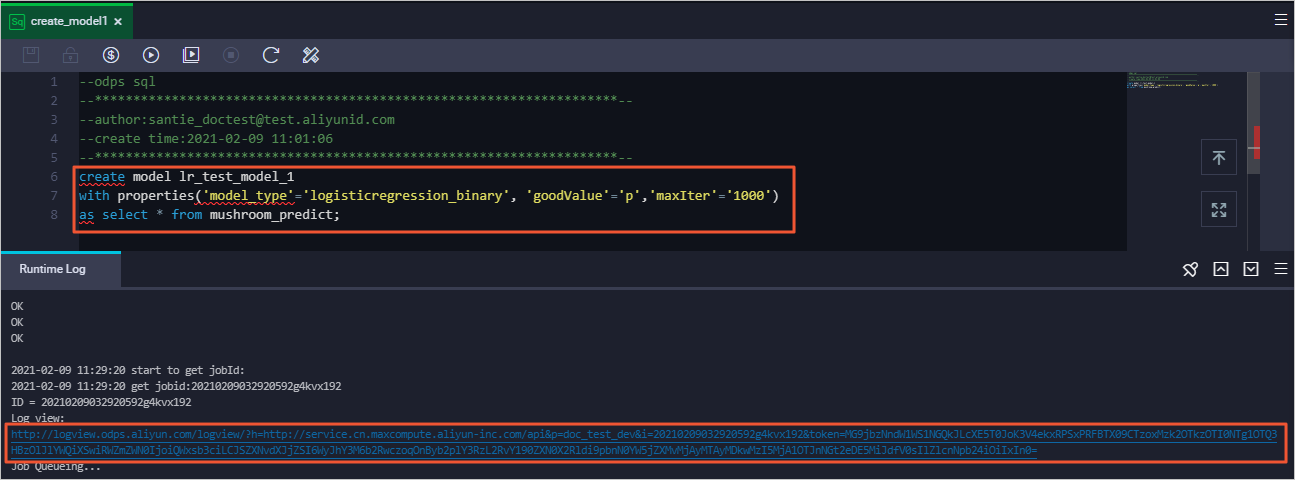1295x480 pixels.
Task: Click the scroll-to-top arrow button
Action: (x=1219, y=157)
